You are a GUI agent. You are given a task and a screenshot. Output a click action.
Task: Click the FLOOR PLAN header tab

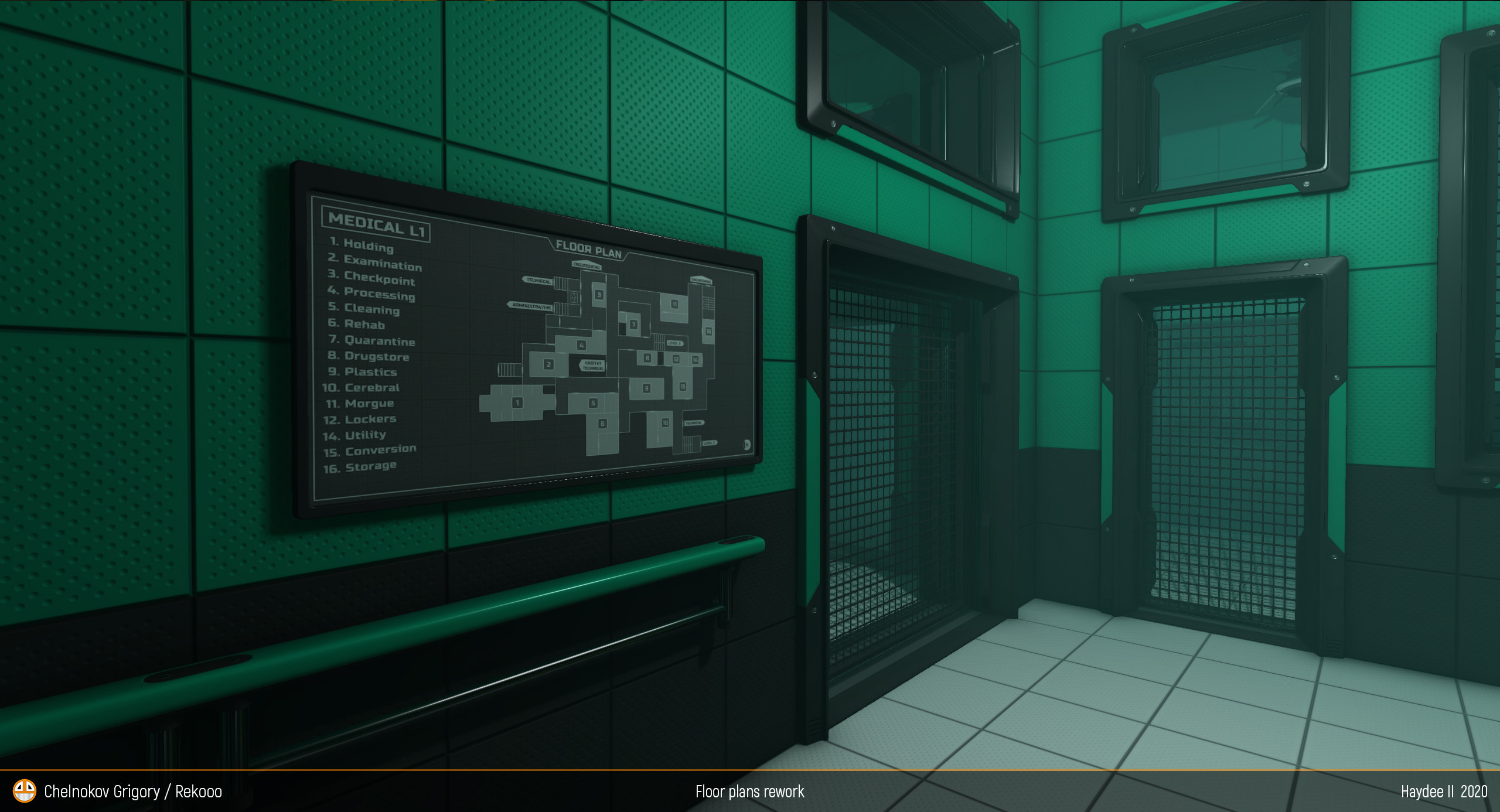(x=588, y=250)
